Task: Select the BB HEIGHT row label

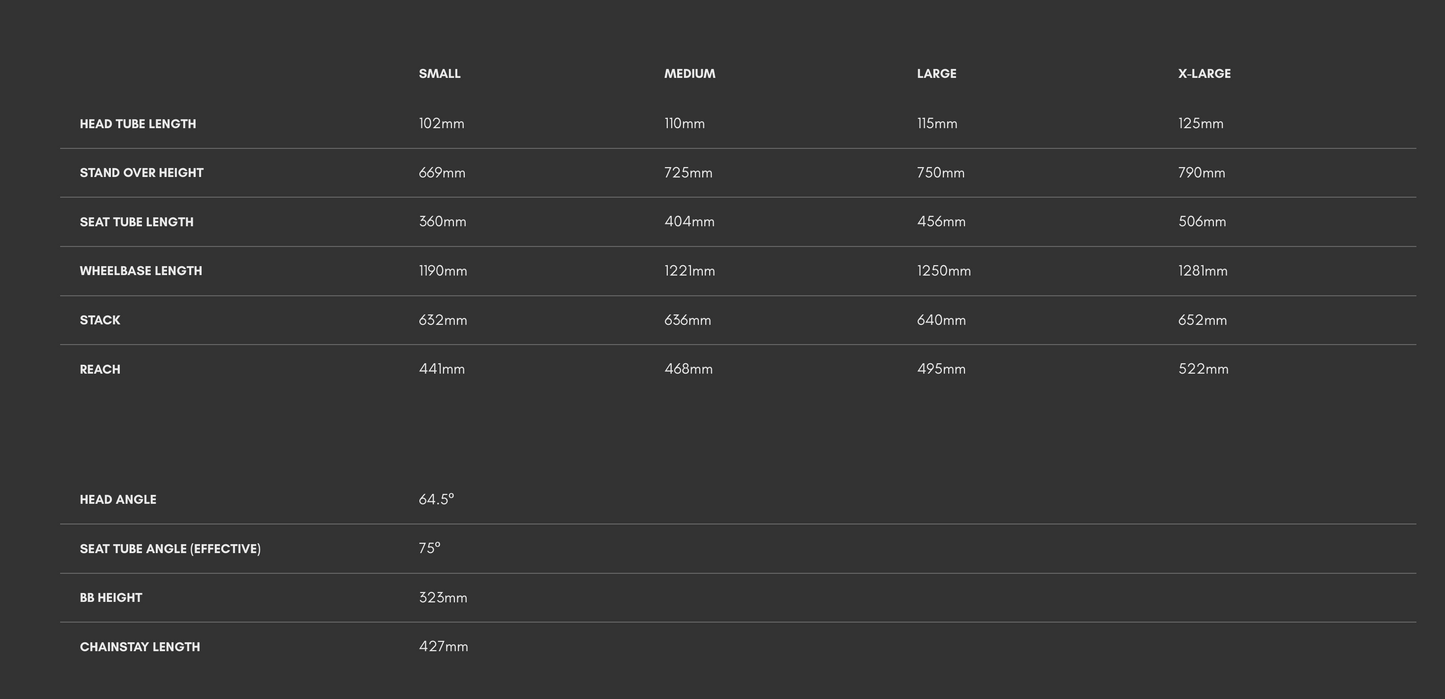Action: [111, 598]
